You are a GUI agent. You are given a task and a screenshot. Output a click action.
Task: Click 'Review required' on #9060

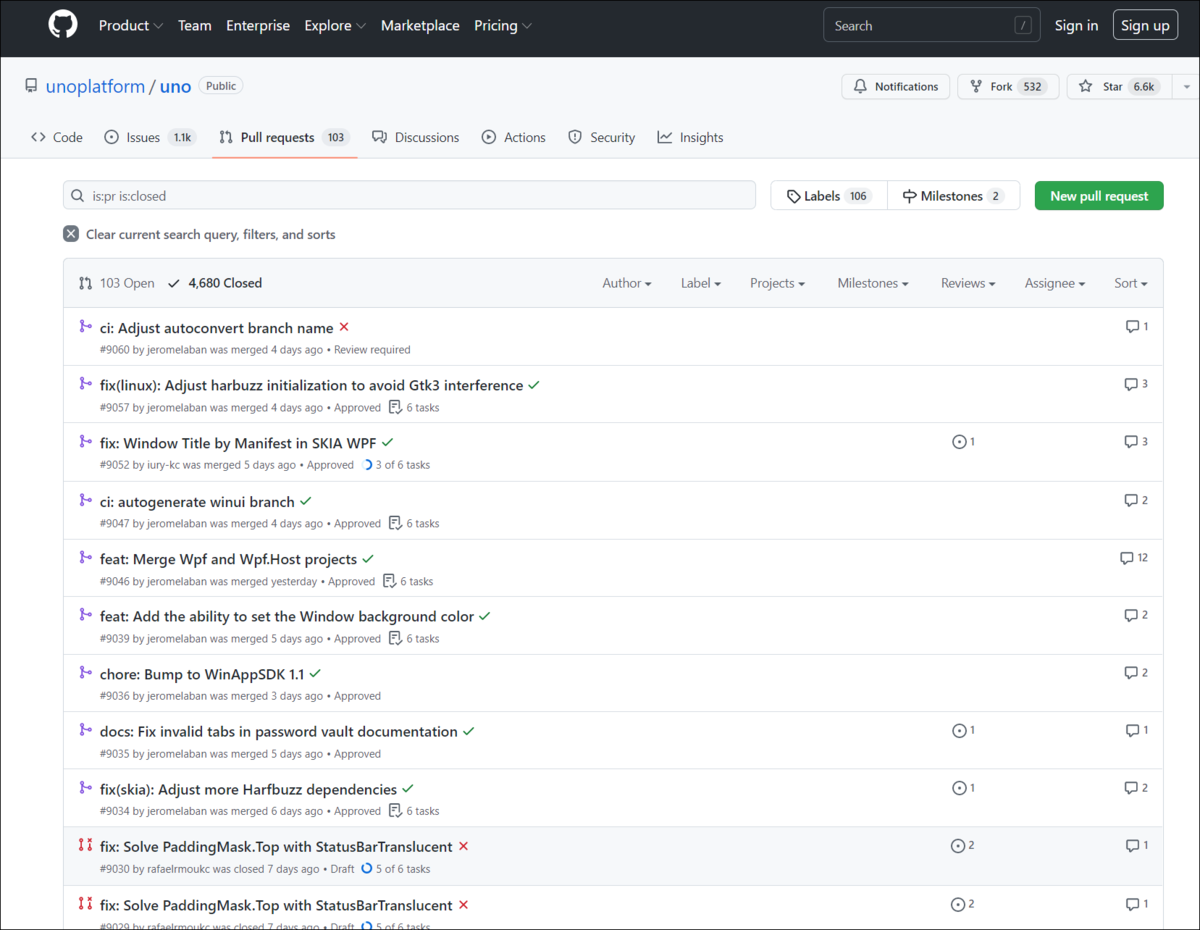[372, 350]
